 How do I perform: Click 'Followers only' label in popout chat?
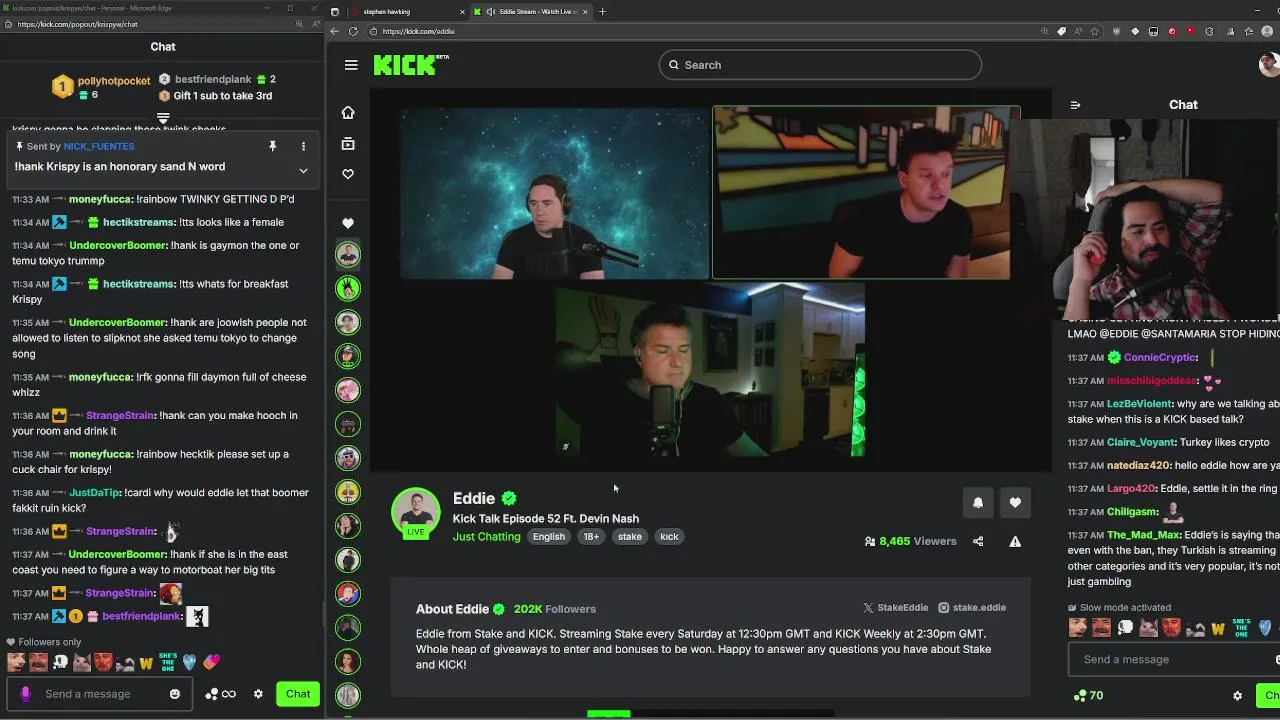50,642
